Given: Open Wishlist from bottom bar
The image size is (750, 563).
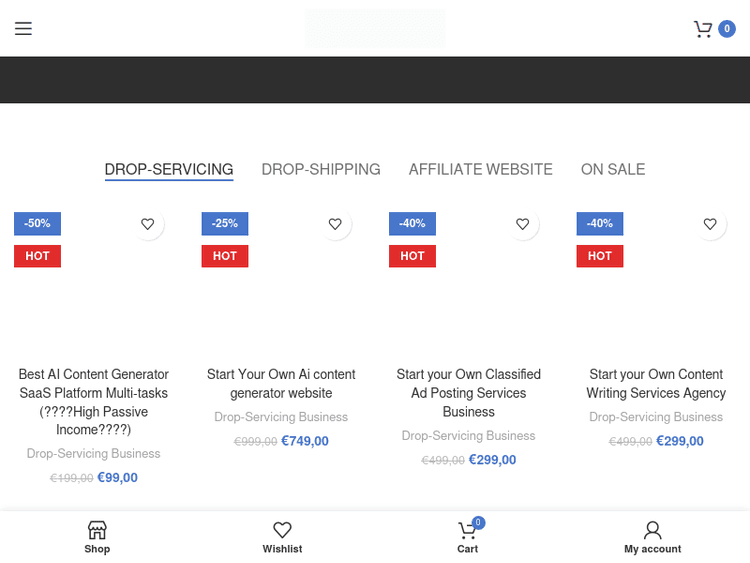Looking at the screenshot, I should pyautogui.click(x=282, y=536).
